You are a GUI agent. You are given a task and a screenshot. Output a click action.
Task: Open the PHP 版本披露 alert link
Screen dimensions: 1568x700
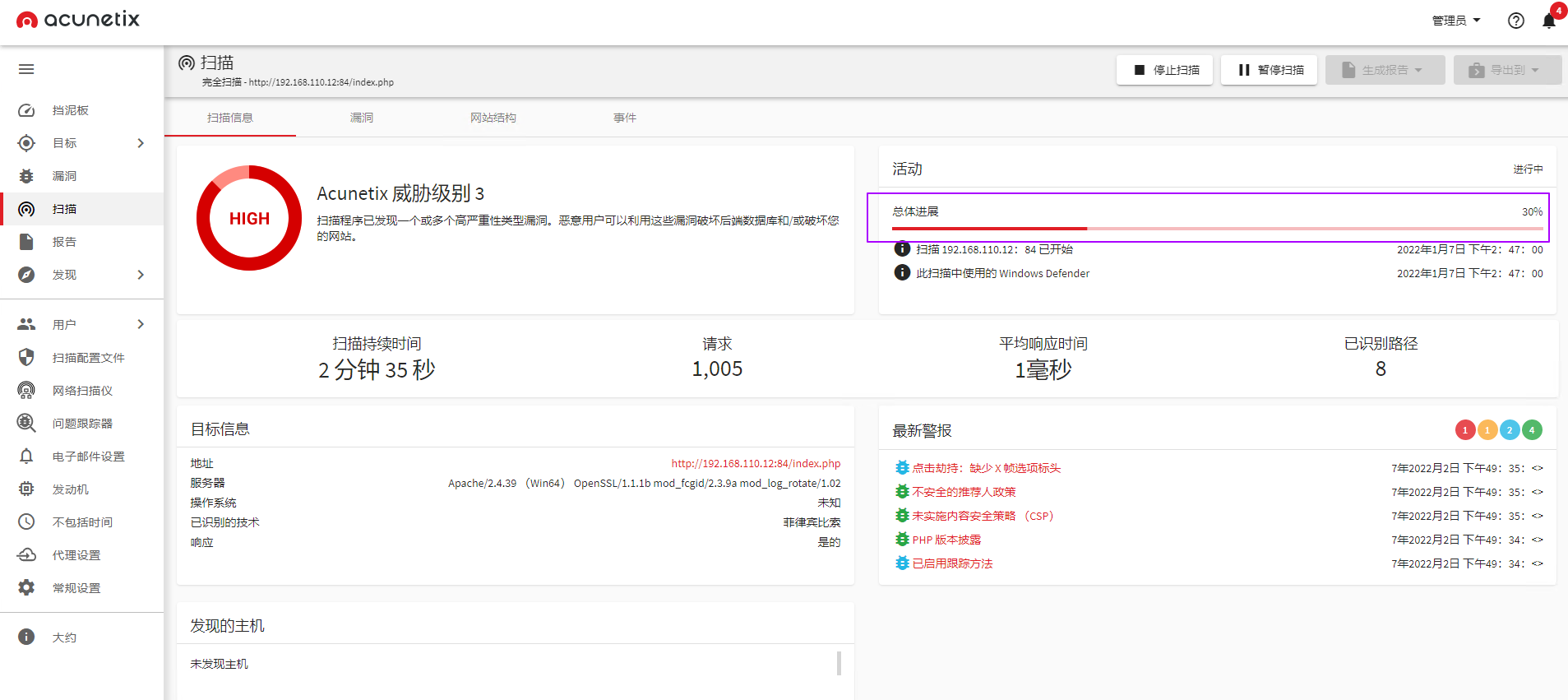(946, 540)
